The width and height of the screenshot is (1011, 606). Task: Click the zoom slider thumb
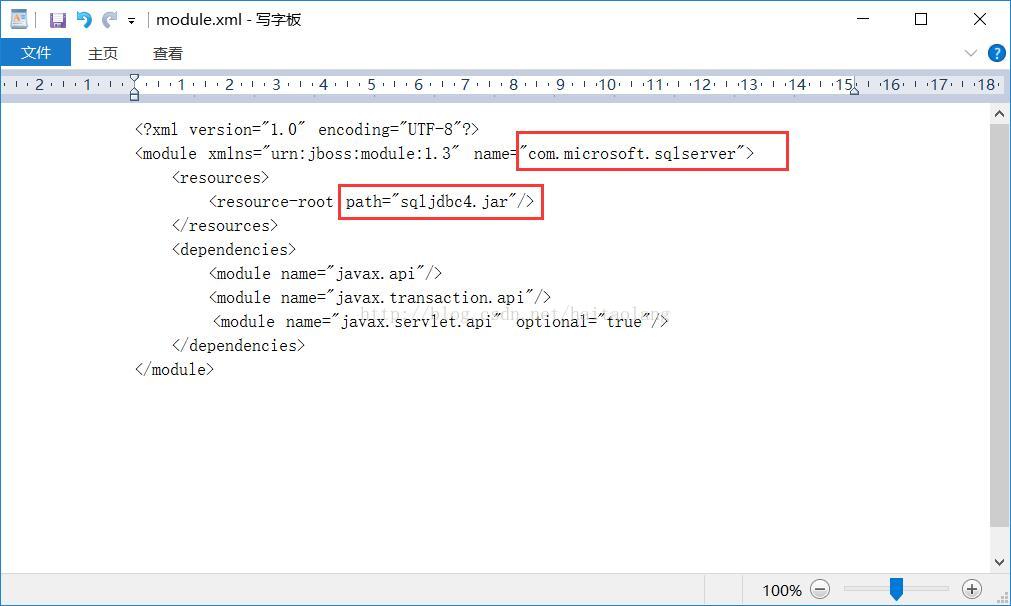tap(896, 589)
